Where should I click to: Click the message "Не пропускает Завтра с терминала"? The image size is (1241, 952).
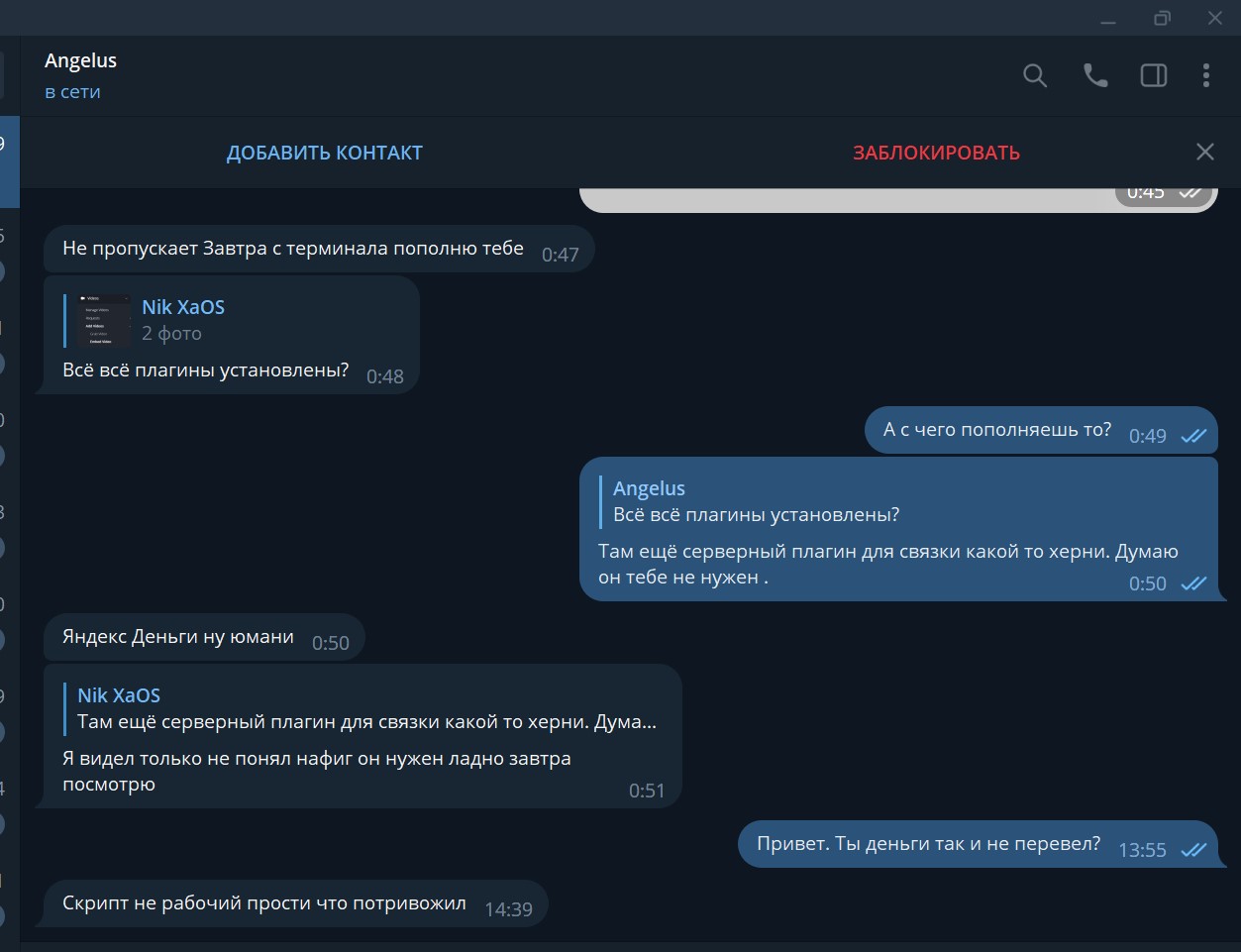click(293, 249)
